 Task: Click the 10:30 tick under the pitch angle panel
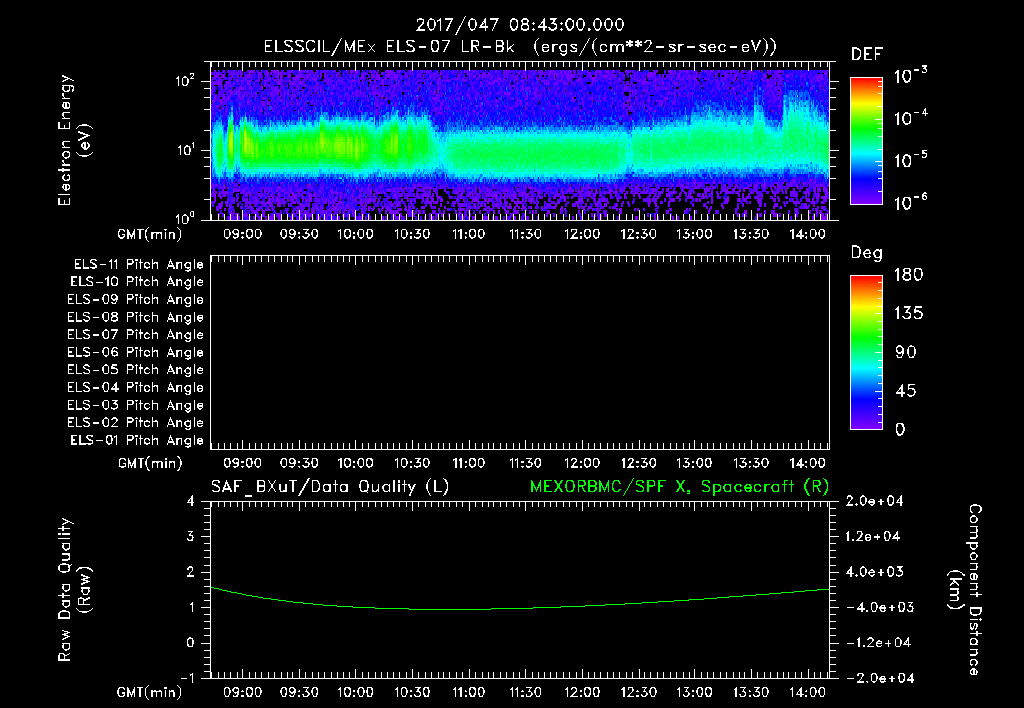(412, 464)
